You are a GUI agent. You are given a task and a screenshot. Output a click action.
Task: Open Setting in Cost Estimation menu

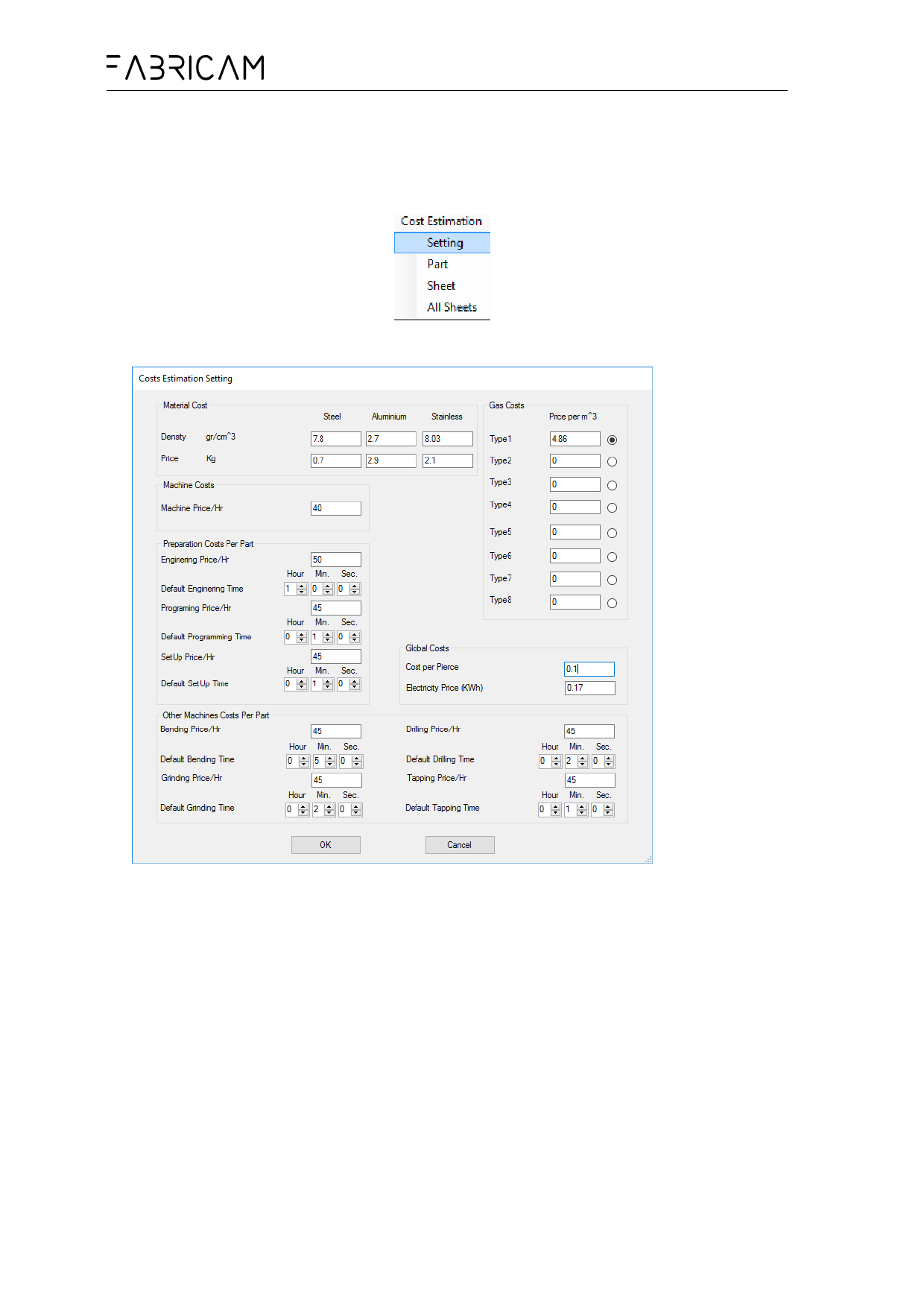[445, 243]
